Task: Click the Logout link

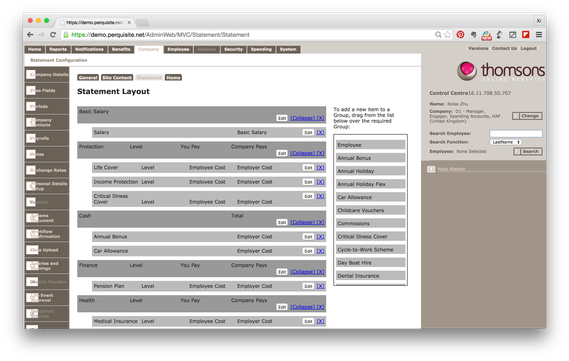Action: coord(528,48)
